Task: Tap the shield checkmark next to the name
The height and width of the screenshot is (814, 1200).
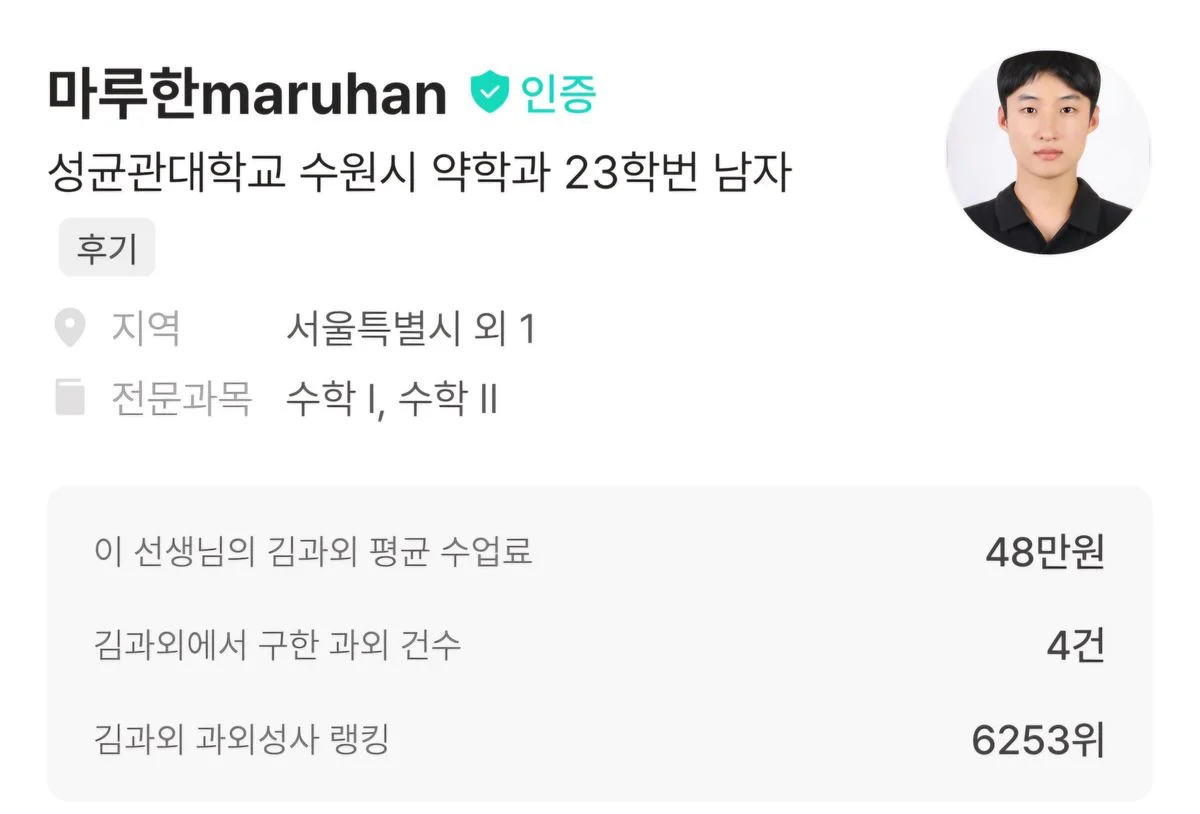Action: (489, 92)
